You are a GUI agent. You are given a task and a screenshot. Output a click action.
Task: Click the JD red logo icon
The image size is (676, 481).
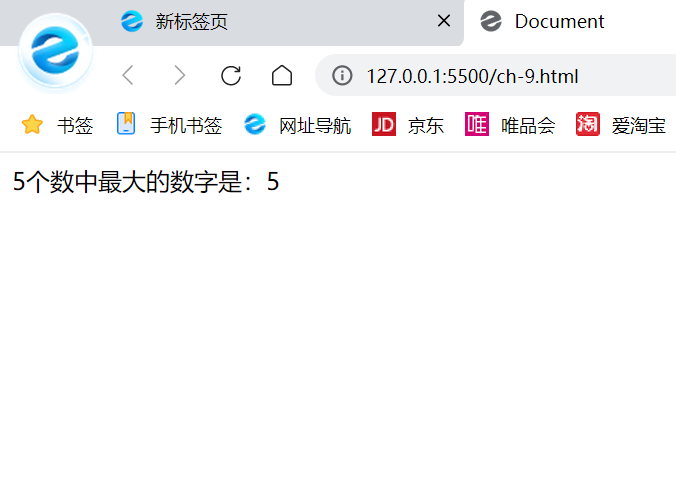[x=384, y=124]
